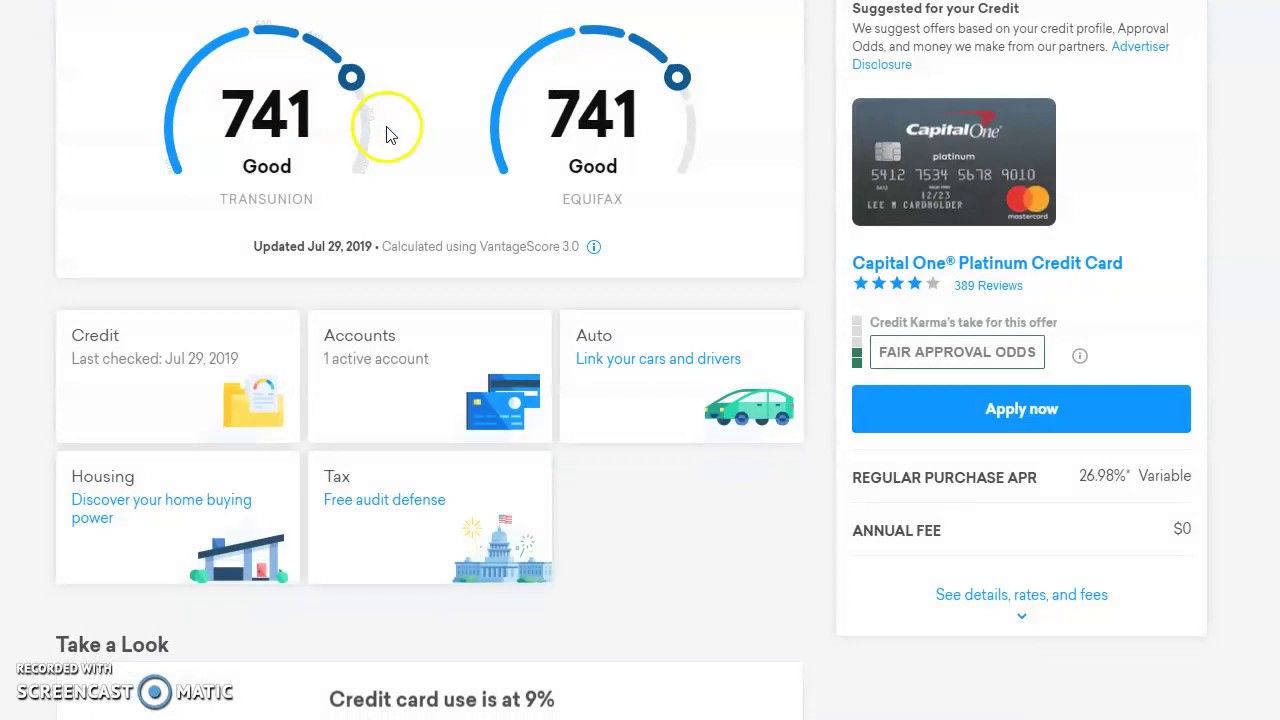Click REGULAR PURCHASE APR label
1280x720 pixels.
(944, 478)
